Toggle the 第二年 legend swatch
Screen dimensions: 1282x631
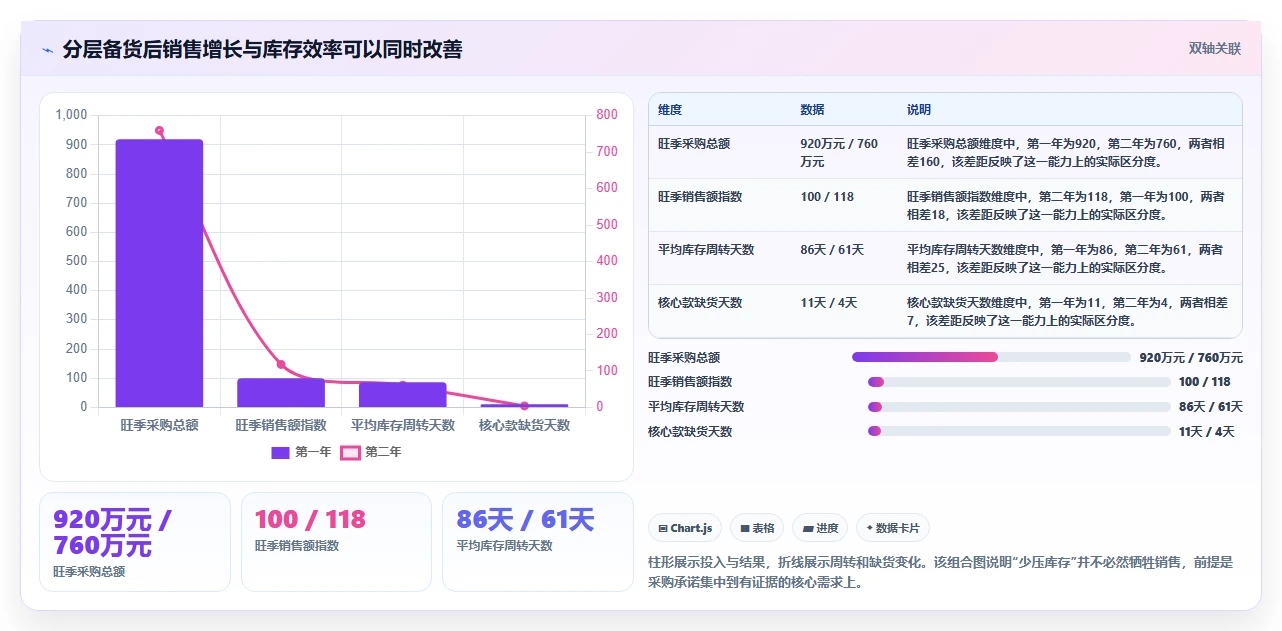click(350, 452)
